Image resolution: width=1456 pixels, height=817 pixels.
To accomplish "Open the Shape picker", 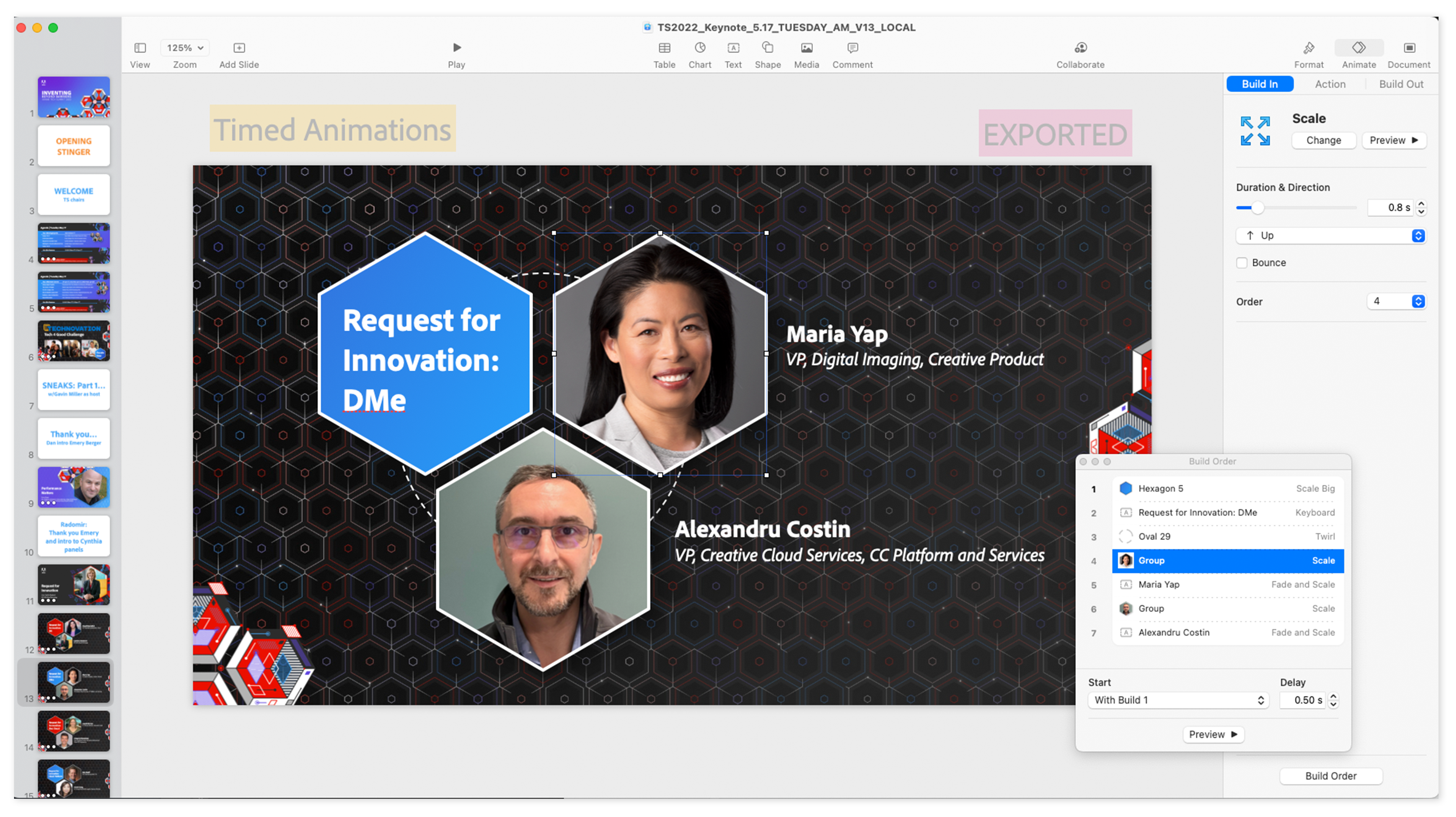I will coord(767,47).
